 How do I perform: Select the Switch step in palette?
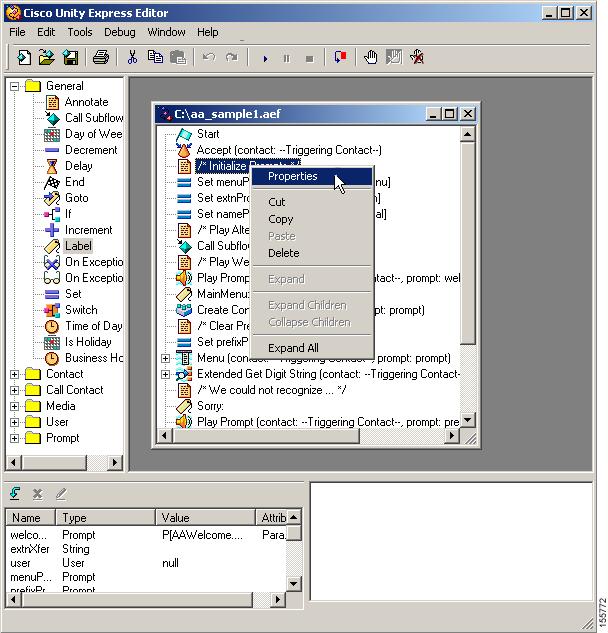pyautogui.click(x=81, y=310)
